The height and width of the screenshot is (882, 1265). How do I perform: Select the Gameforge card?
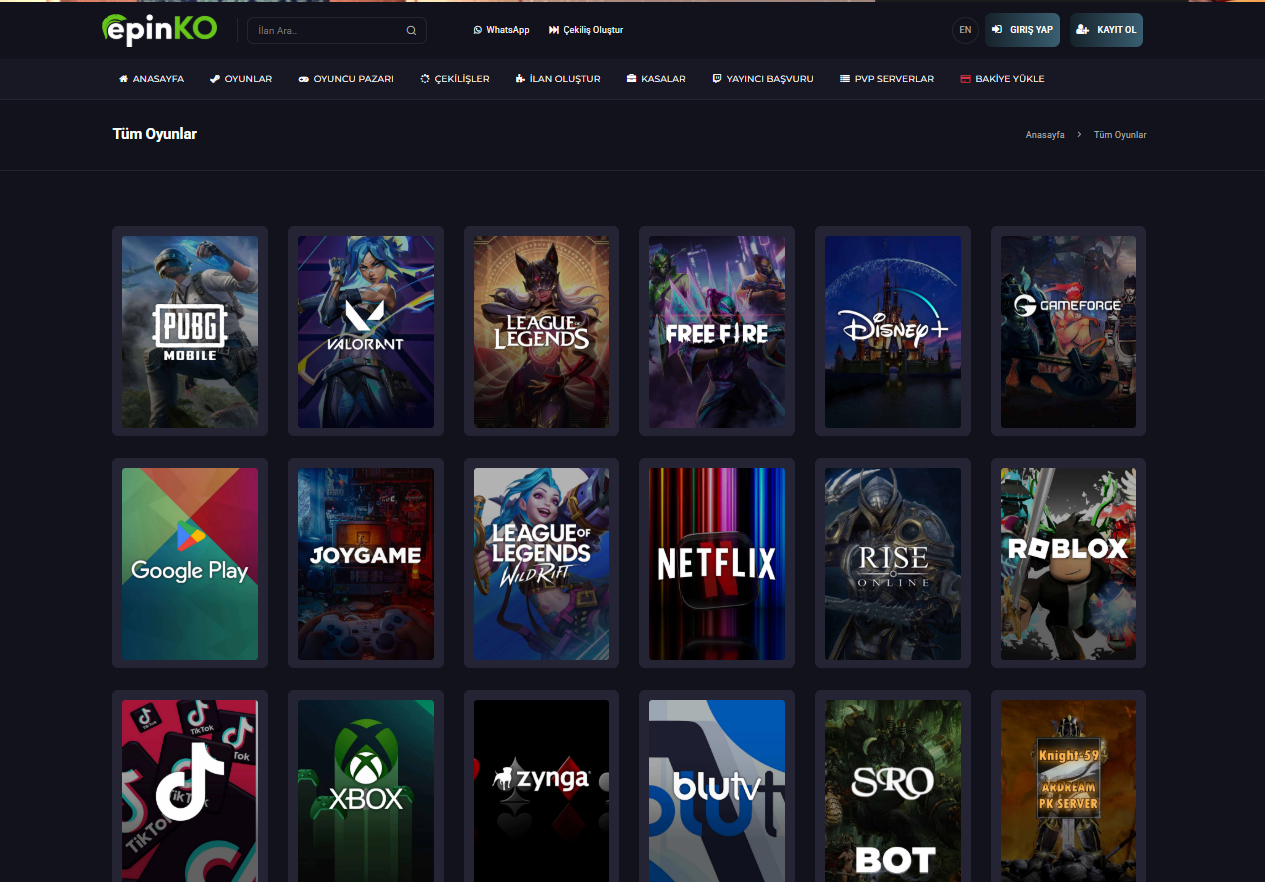[1069, 331]
